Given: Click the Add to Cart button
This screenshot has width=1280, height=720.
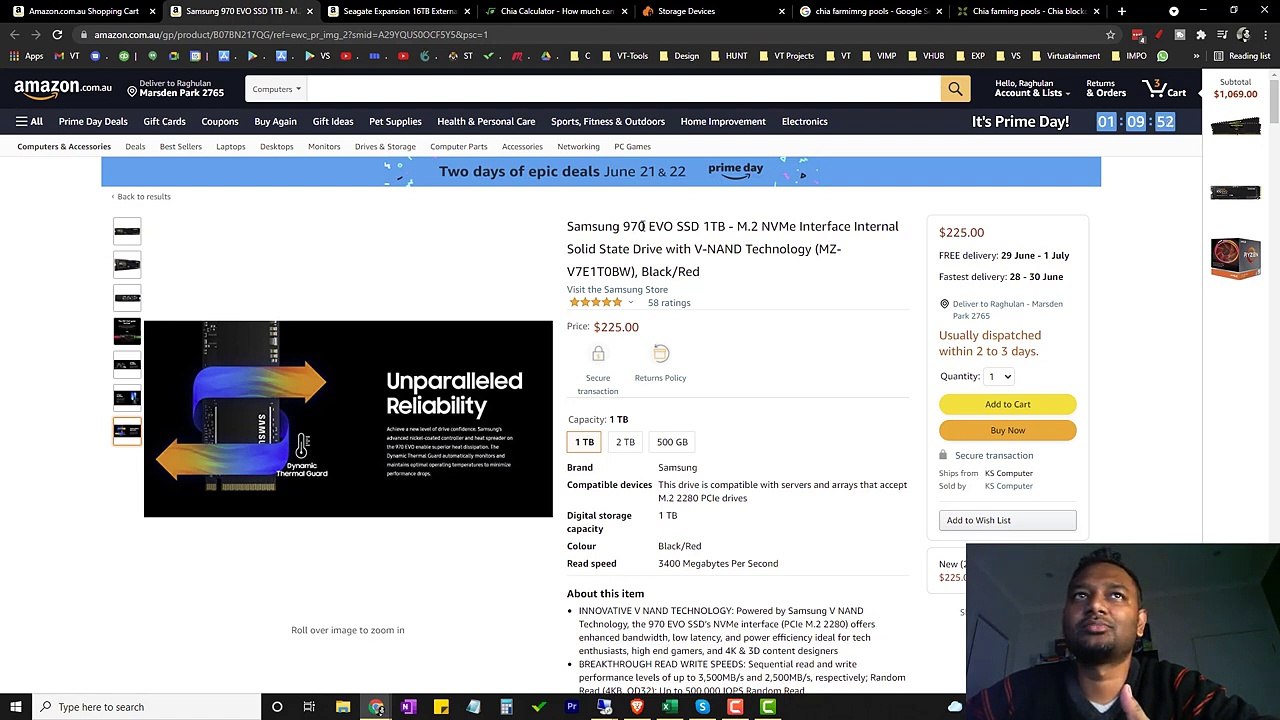Looking at the screenshot, I should (1007, 404).
